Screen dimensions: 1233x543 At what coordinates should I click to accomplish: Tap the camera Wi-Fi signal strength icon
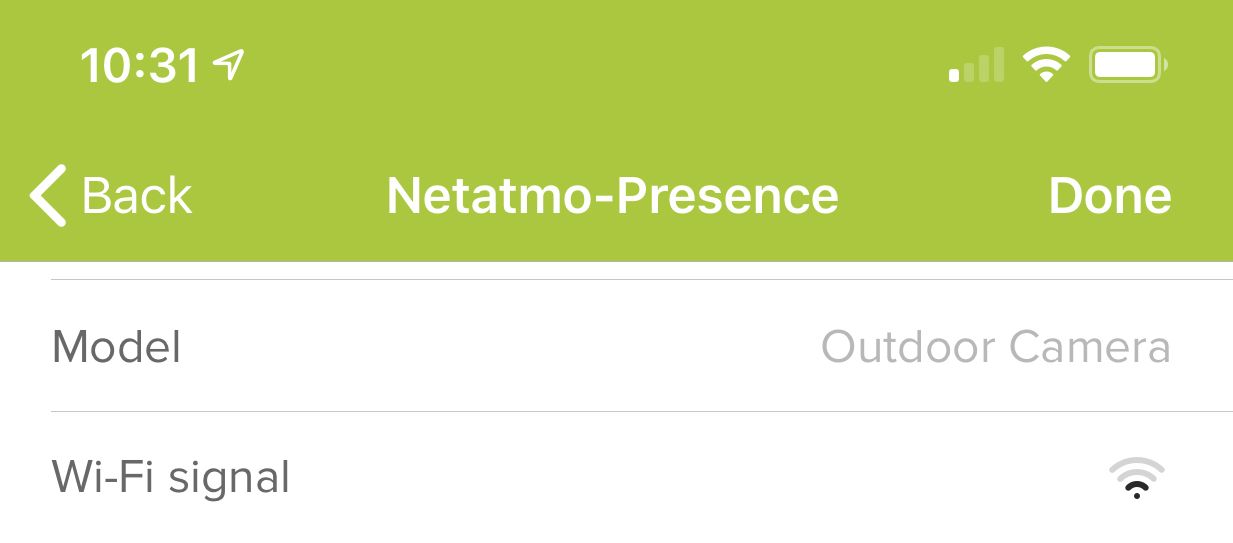tap(1137, 478)
